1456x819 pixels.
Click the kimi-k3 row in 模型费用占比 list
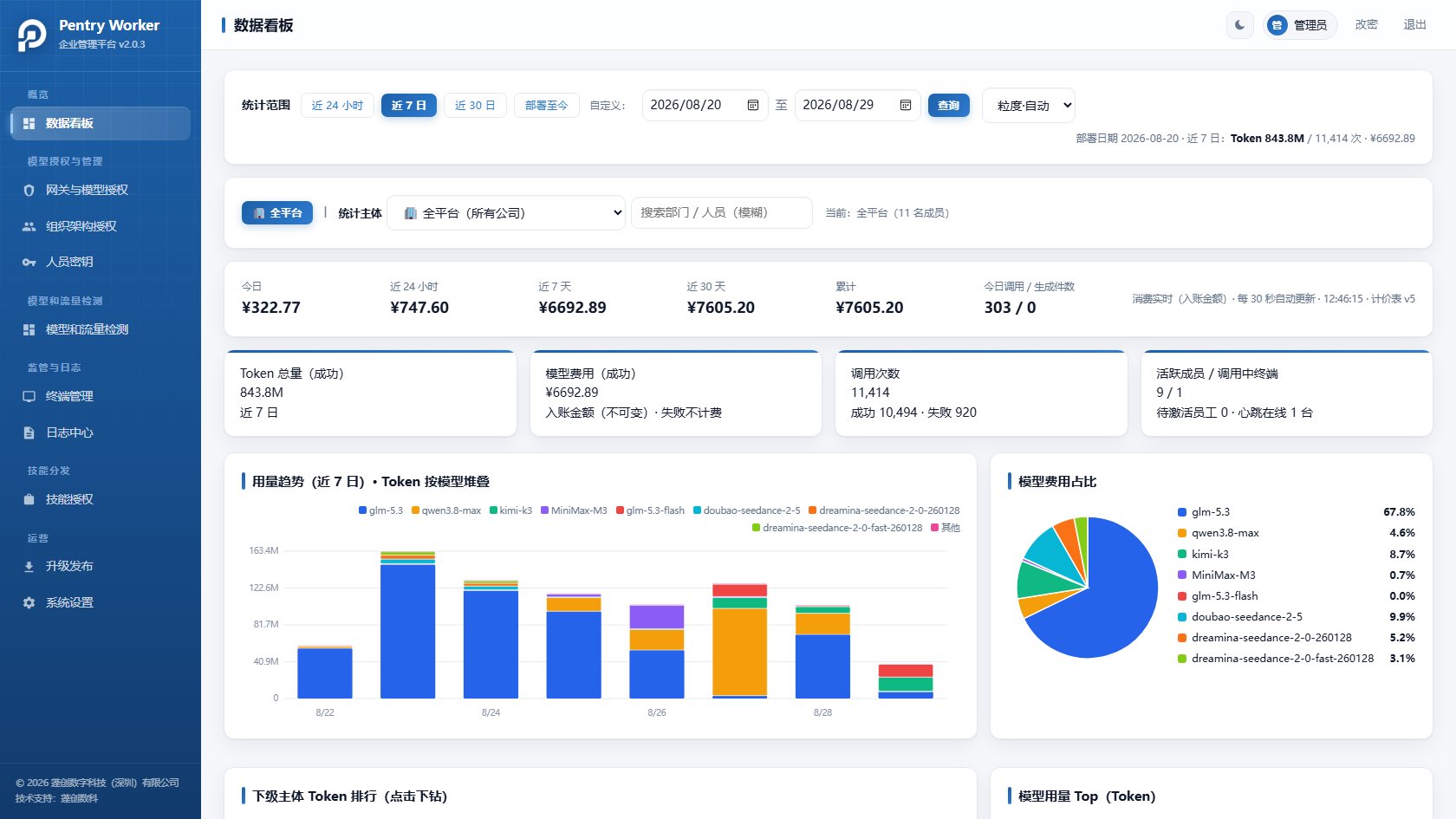point(1296,555)
